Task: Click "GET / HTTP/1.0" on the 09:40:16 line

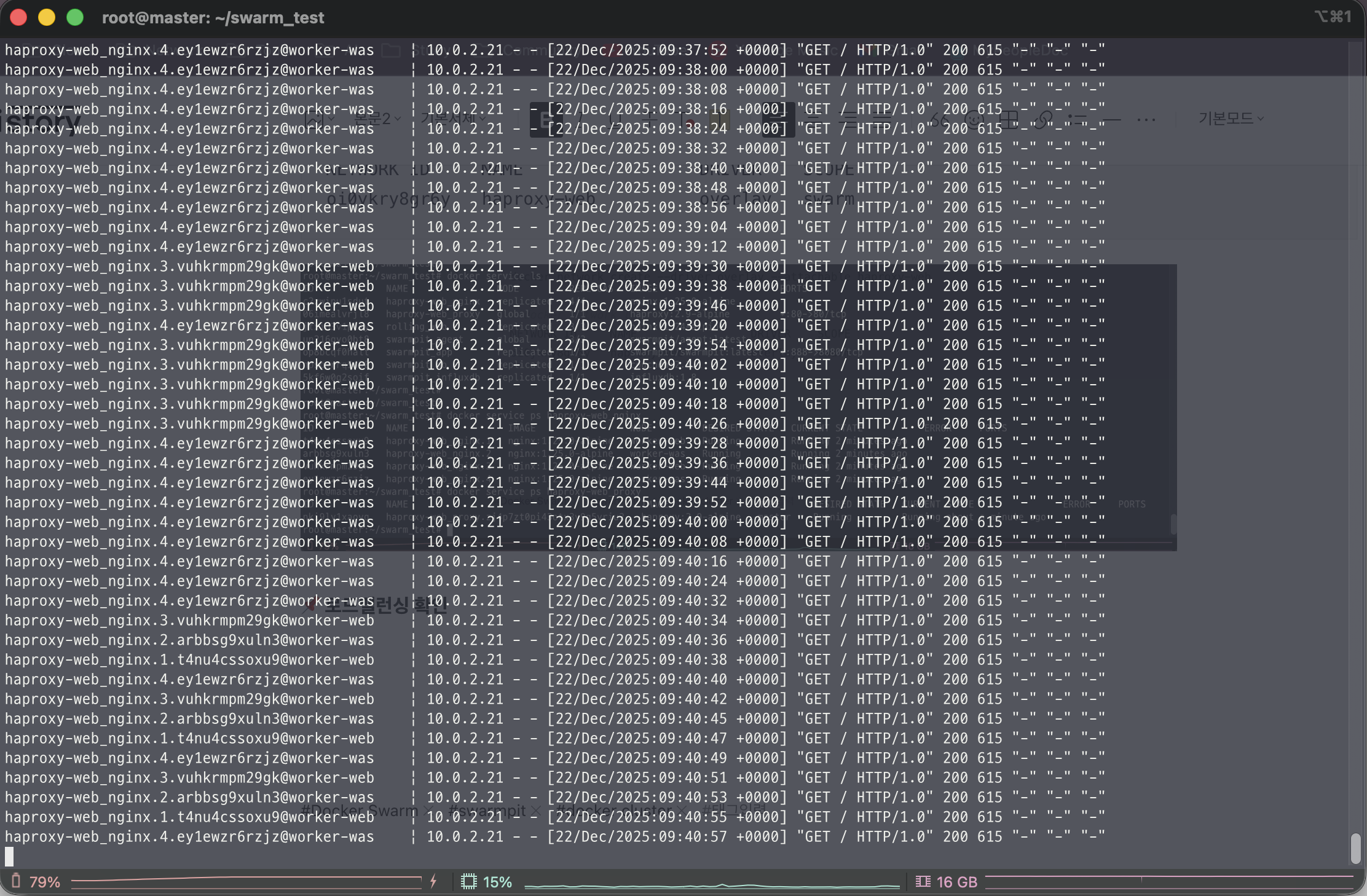Action: pos(865,561)
